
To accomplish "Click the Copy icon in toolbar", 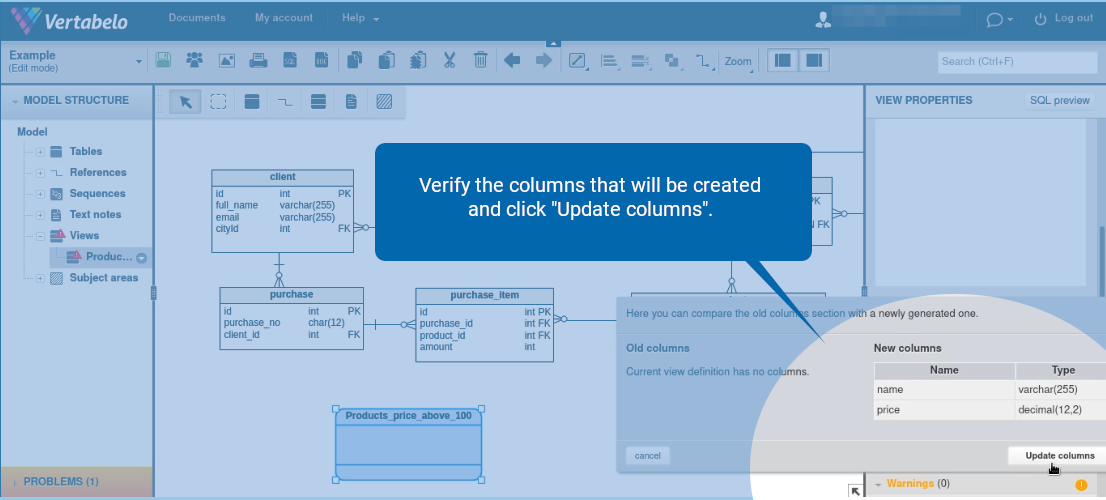I will click(x=355, y=61).
